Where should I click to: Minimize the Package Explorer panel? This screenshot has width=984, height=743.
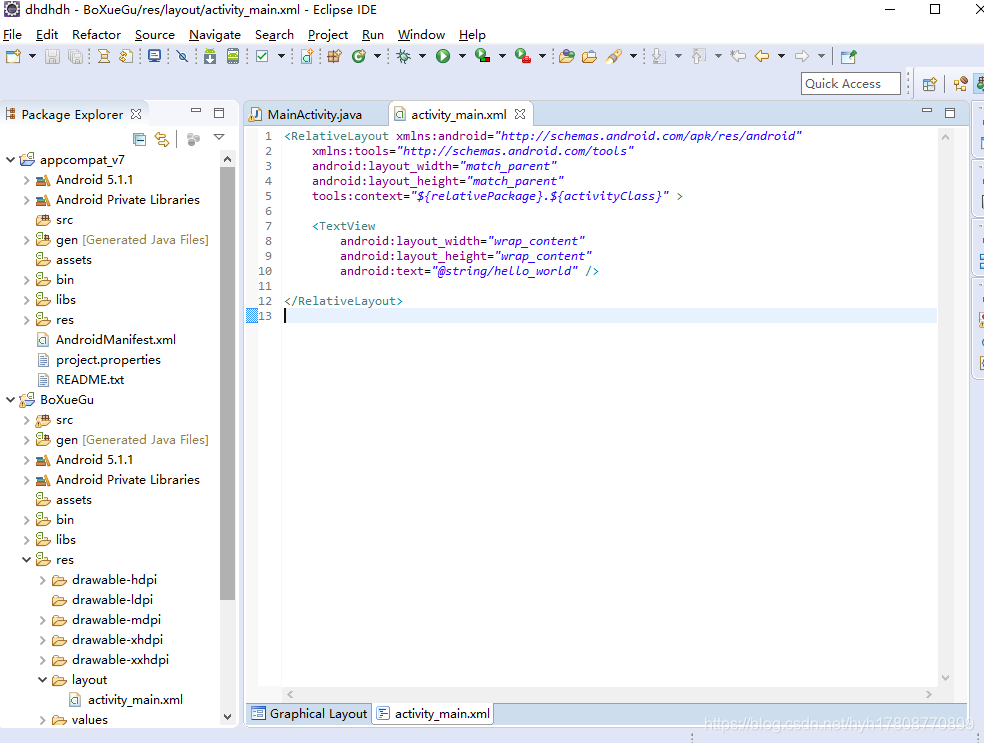pos(196,111)
